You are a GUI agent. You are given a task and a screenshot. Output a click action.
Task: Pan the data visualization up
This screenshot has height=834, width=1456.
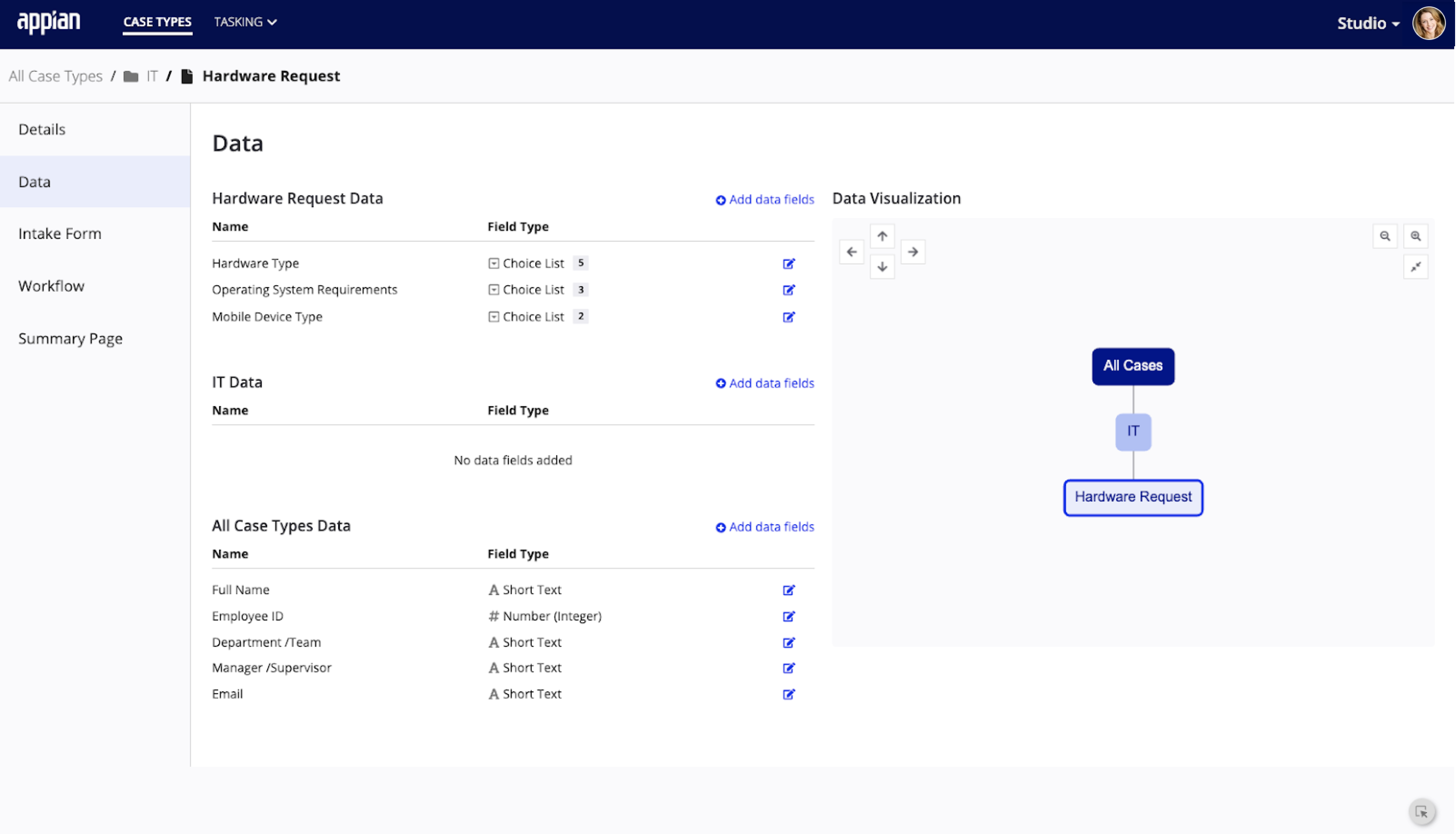[883, 236]
